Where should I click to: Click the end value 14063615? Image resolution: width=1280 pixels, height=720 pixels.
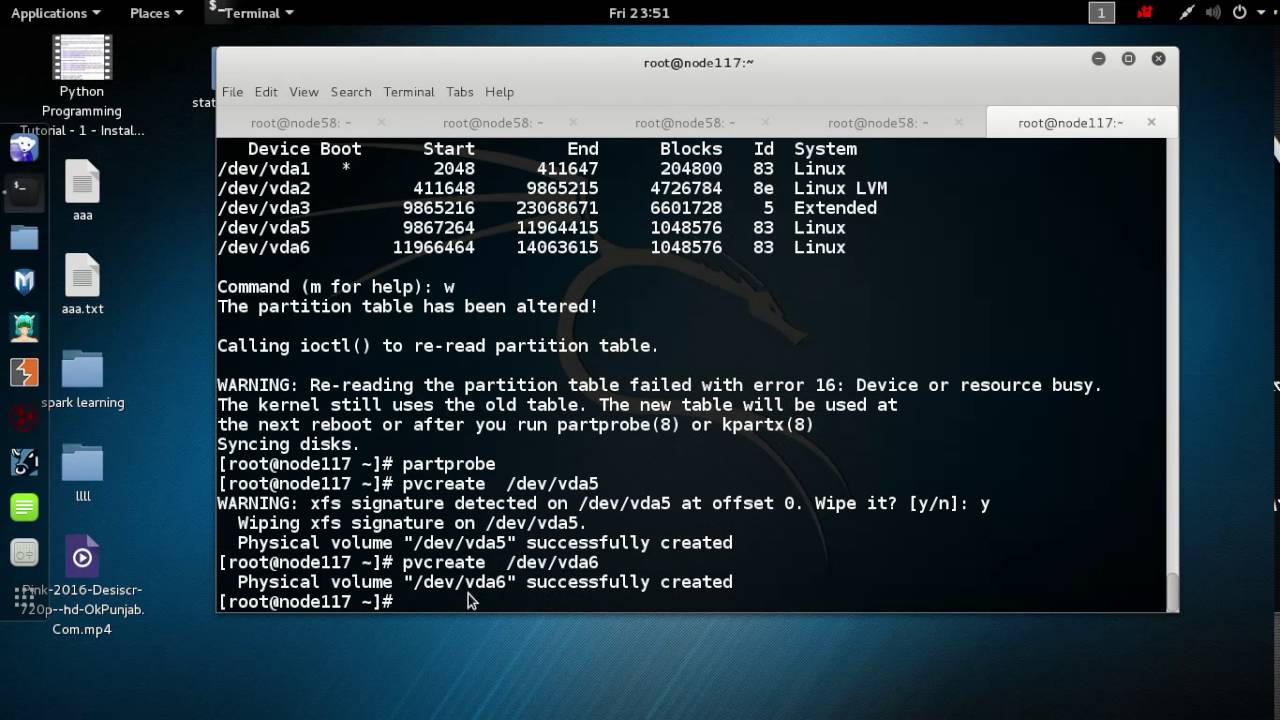[557, 247]
